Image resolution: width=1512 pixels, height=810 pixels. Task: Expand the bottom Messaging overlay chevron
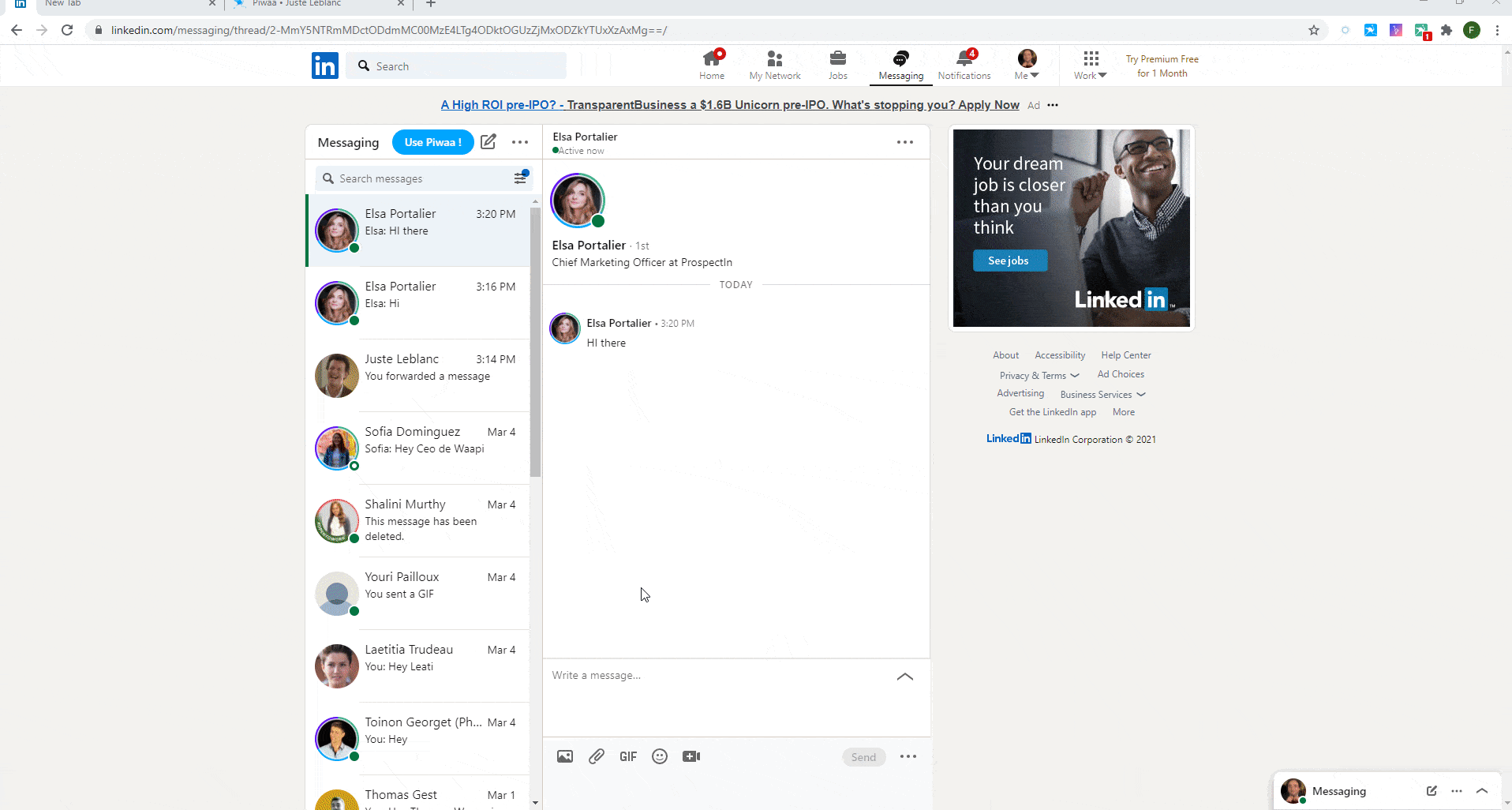point(1482,790)
